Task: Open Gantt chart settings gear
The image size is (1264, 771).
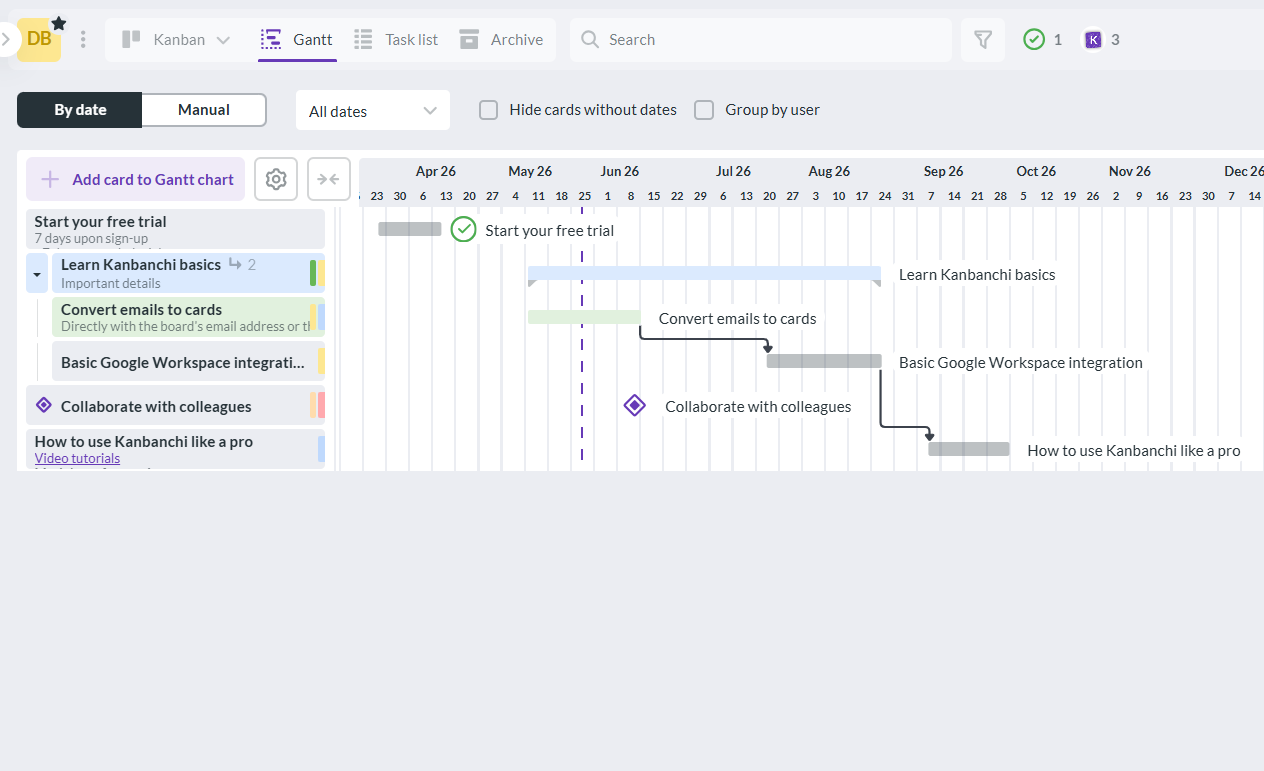Action: (276, 179)
